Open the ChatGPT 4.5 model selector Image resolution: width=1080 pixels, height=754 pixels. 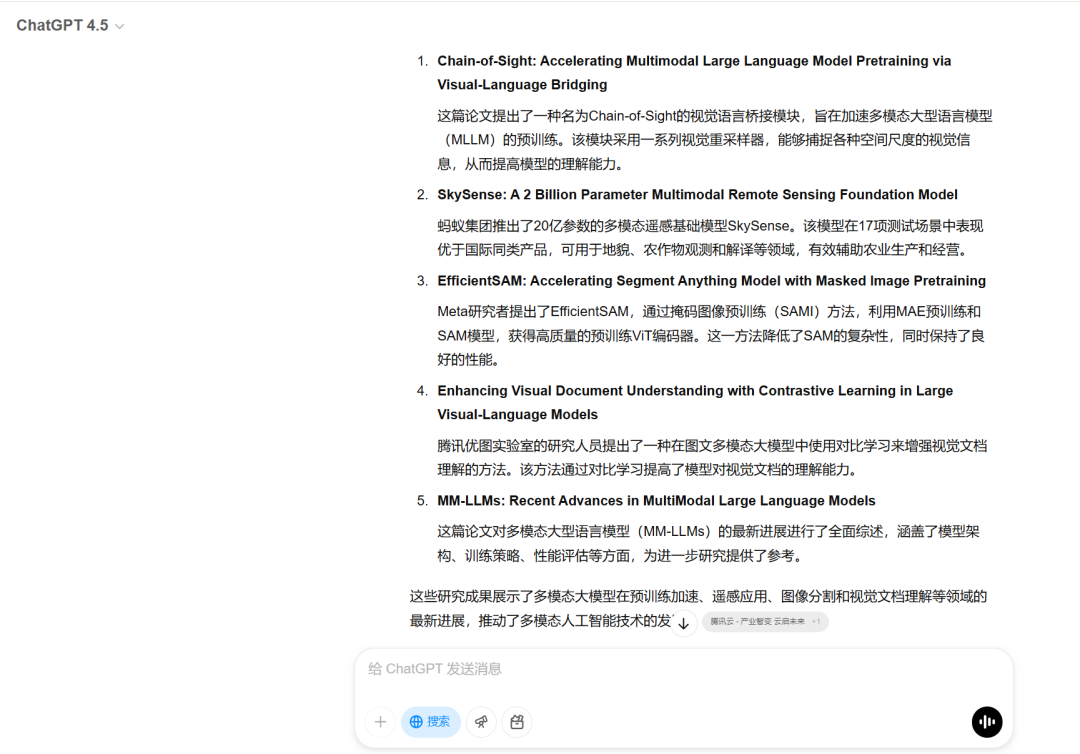tap(70, 25)
